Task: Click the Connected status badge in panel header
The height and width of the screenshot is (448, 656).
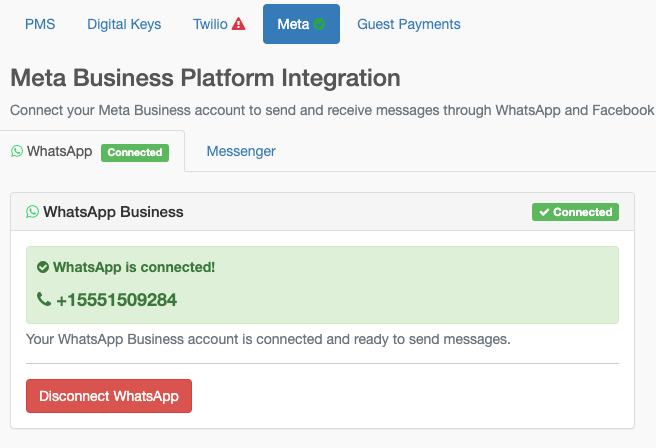Action: click(575, 212)
